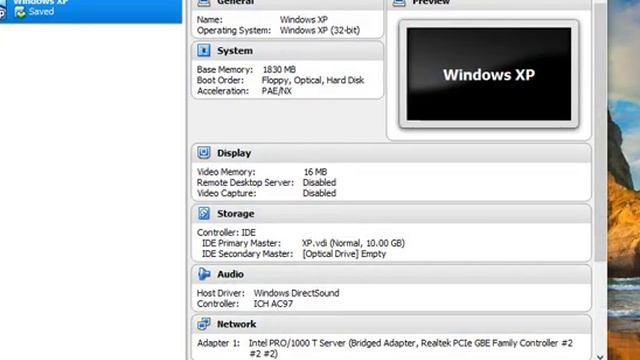Click the Adapter 1 Intel PRO/1000 description
Image resolution: width=640 pixels, height=360 pixels.
point(411,348)
